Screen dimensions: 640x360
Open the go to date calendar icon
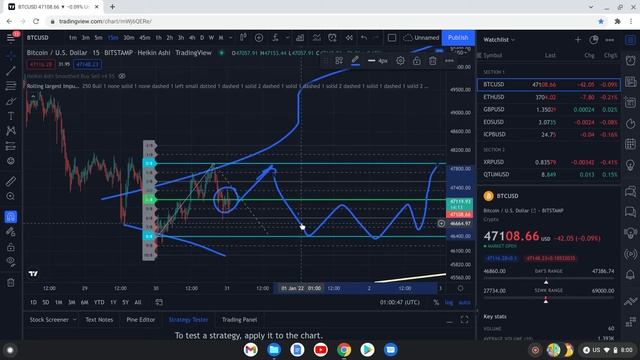click(x=159, y=302)
